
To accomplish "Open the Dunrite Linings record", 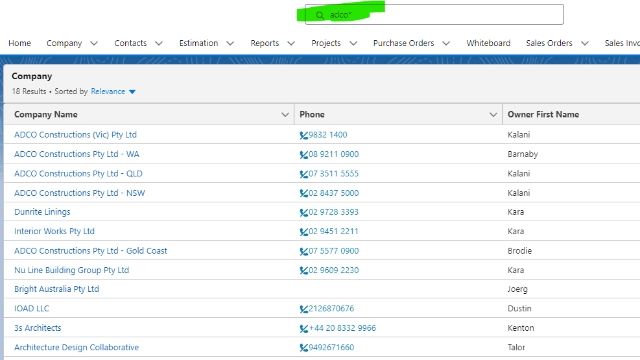I will [42, 212].
